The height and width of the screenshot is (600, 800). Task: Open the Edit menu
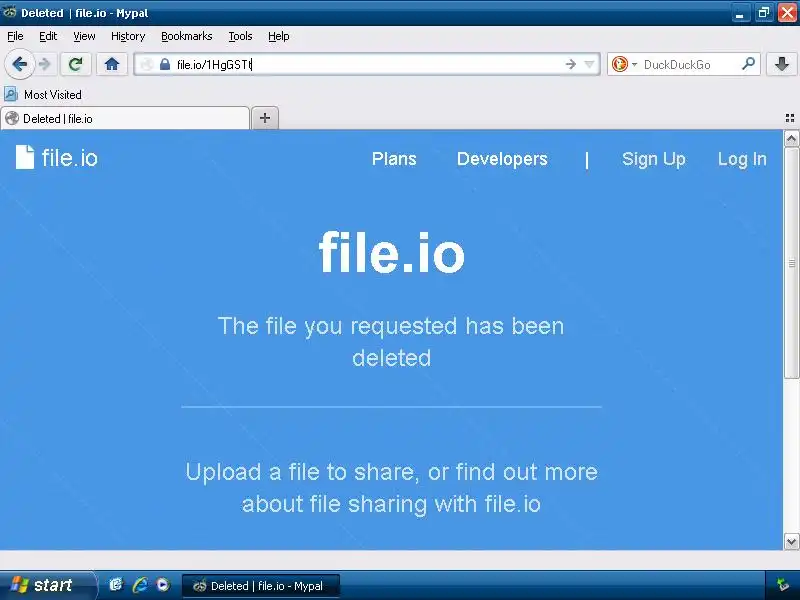coord(48,36)
